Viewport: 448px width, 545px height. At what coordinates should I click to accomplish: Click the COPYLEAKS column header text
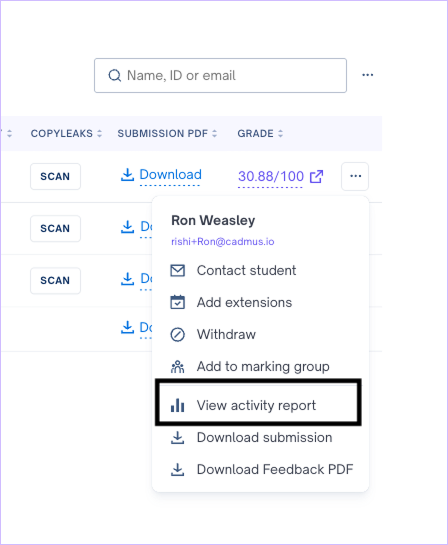[x=62, y=133]
